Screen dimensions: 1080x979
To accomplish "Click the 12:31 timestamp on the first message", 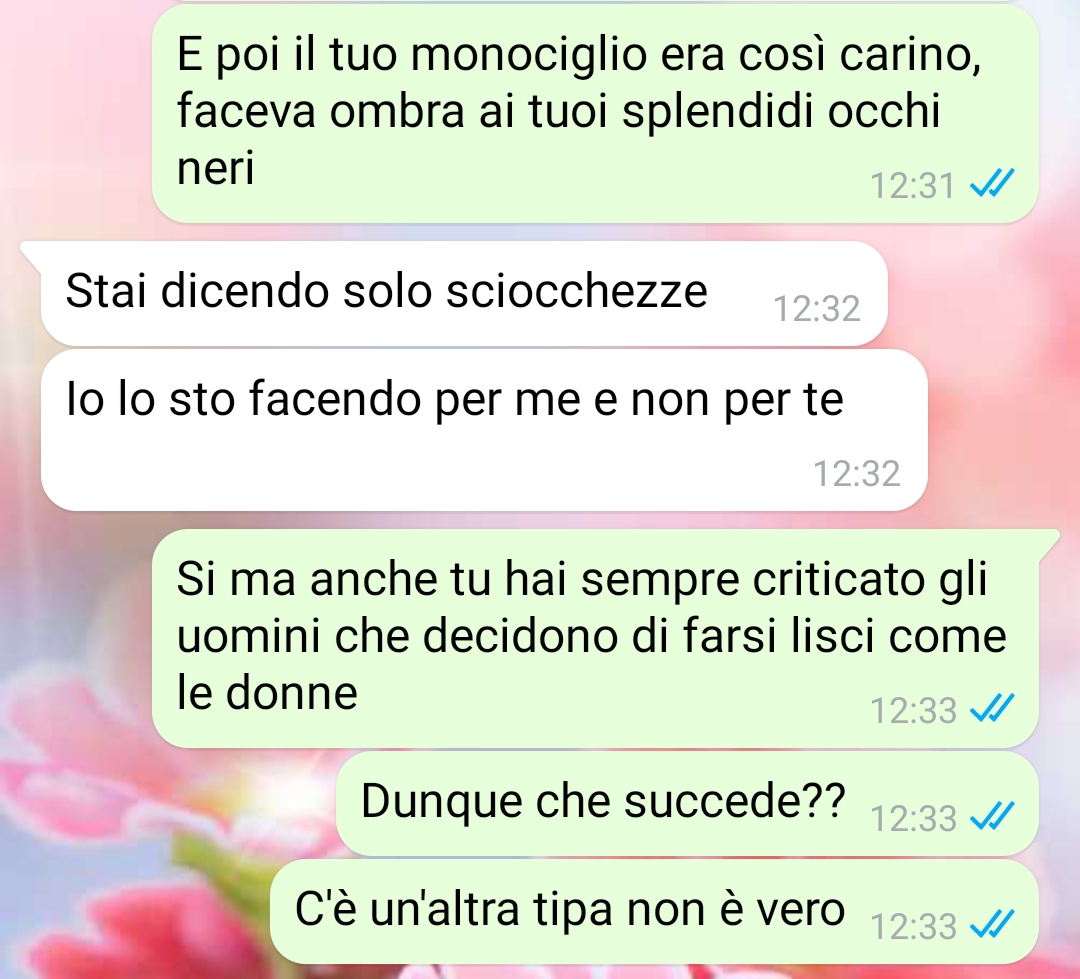I will click(913, 186).
